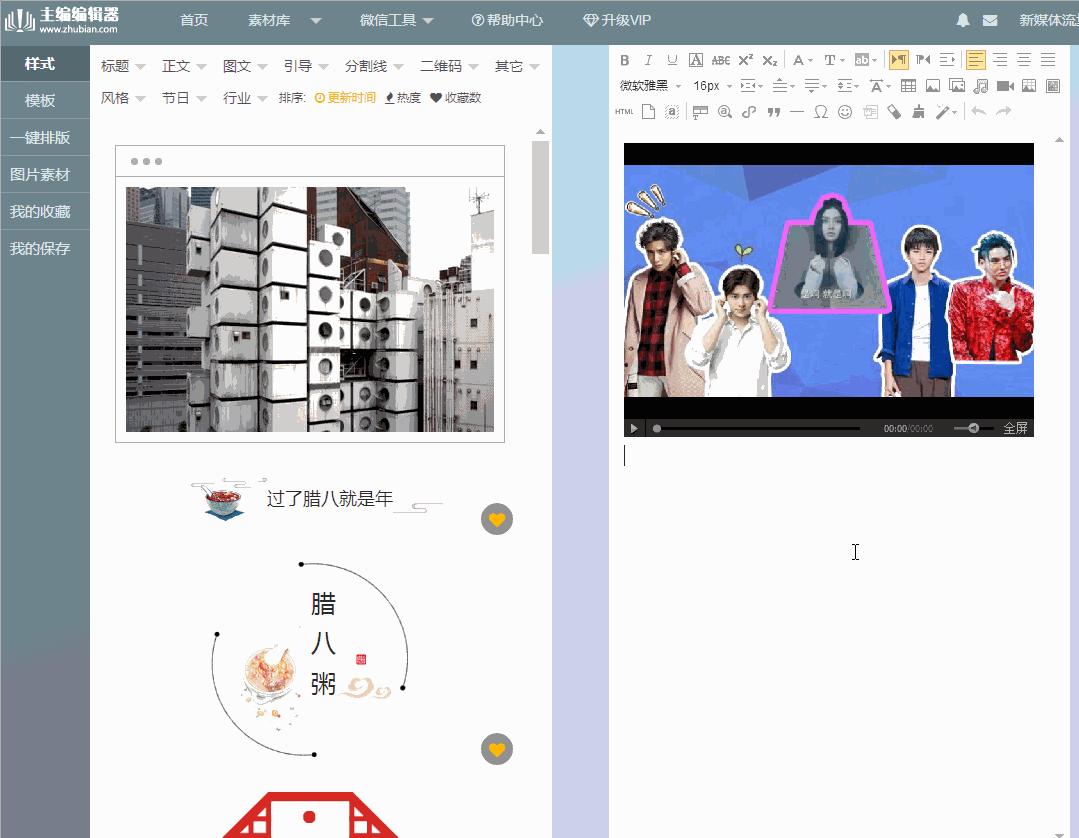The width and height of the screenshot is (1079, 838).
Task: Insert an image from the toolbar
Action: [932, 87]
